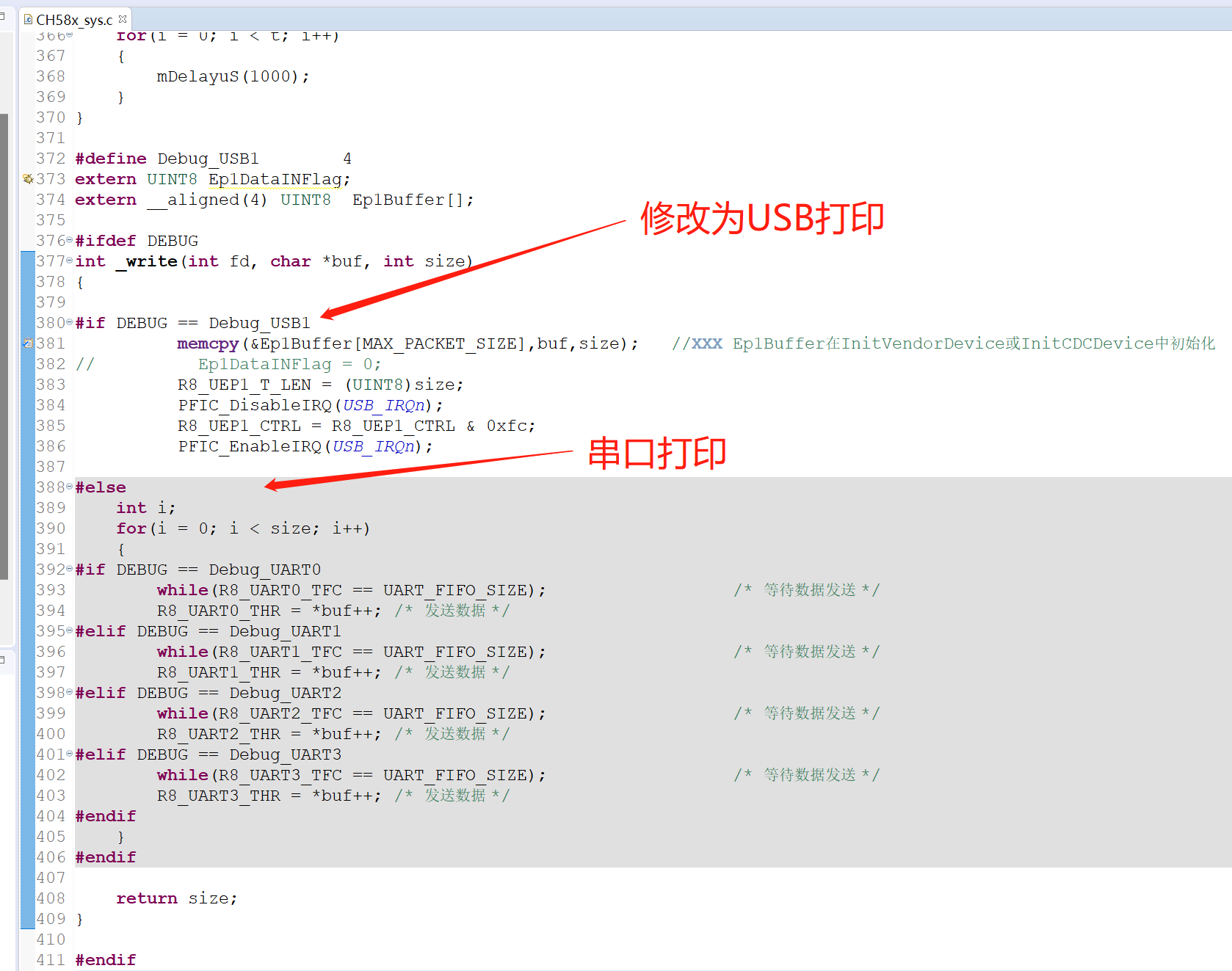Viewport: 1232px width, 971px height.
Task: Click the XXX task tag in the line 381 comment
Action: pyautogui.click(x=707, y=343)
